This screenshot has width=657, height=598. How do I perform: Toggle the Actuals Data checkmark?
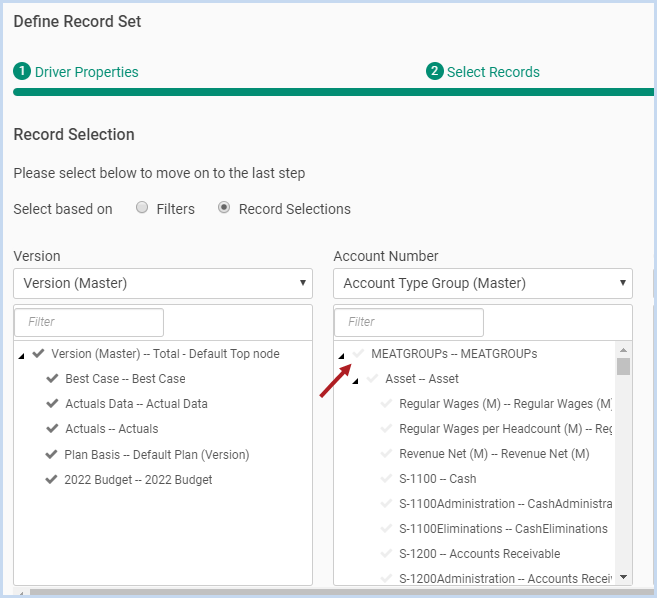pyautogui.click(x=52, y=404)
